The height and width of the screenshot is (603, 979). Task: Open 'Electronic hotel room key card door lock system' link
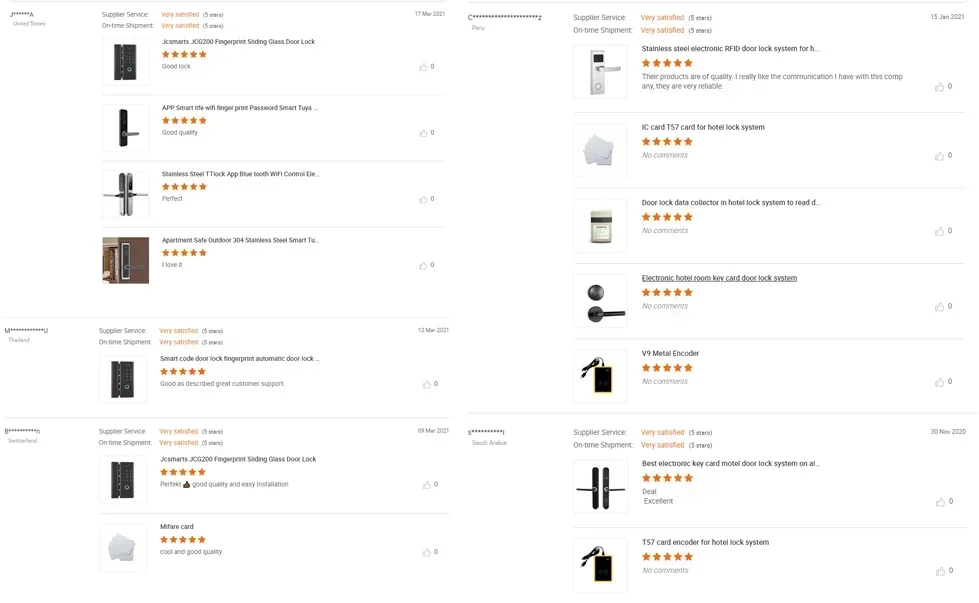click(719, 278)
